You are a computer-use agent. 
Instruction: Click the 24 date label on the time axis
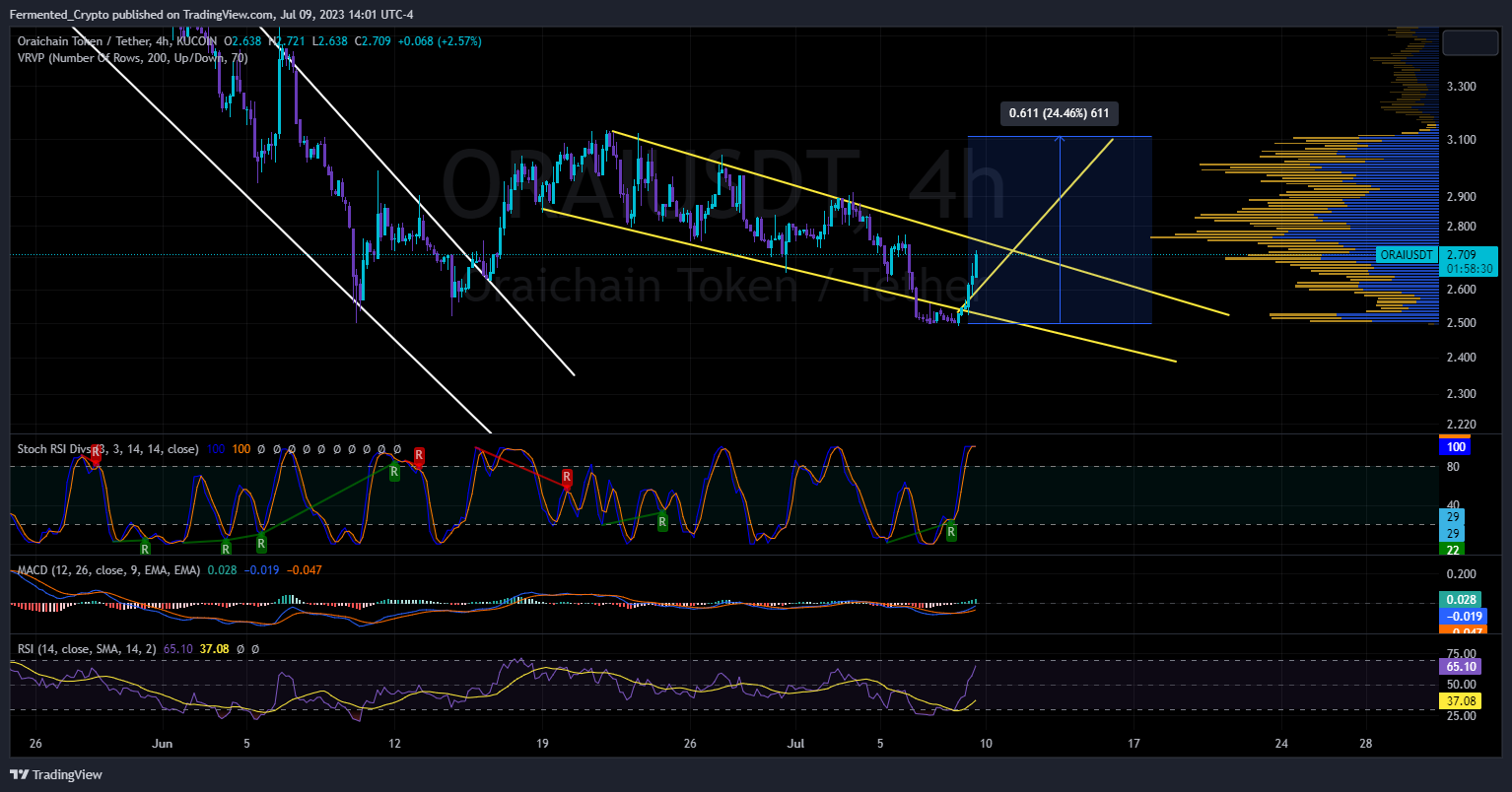pyautogui.click(x=1281, y=744)
